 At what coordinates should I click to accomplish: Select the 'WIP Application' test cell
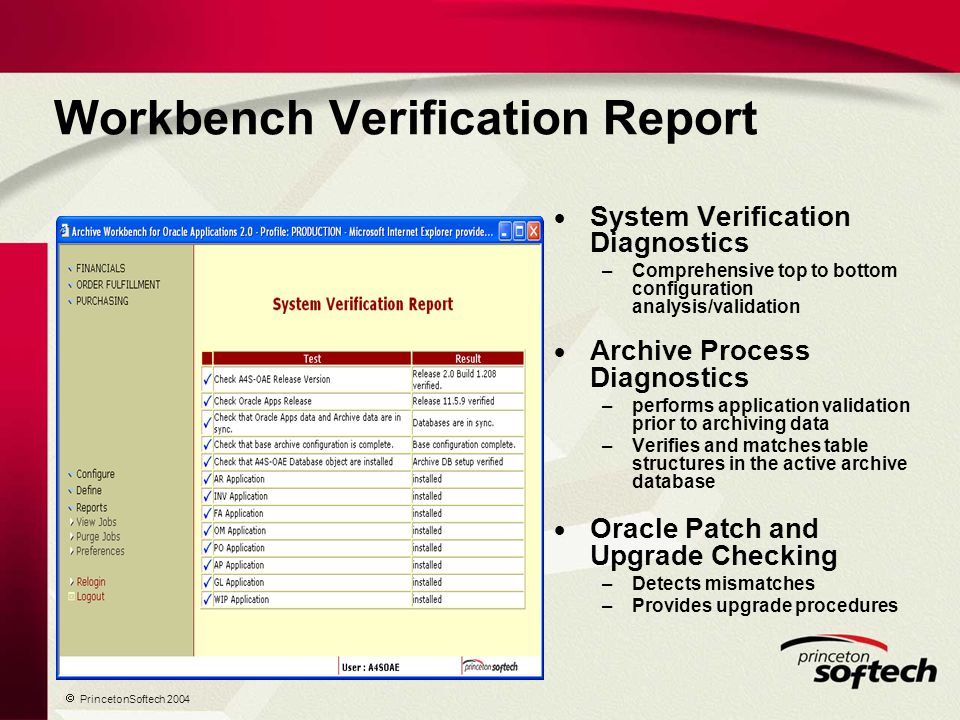(x=312, y=599)
